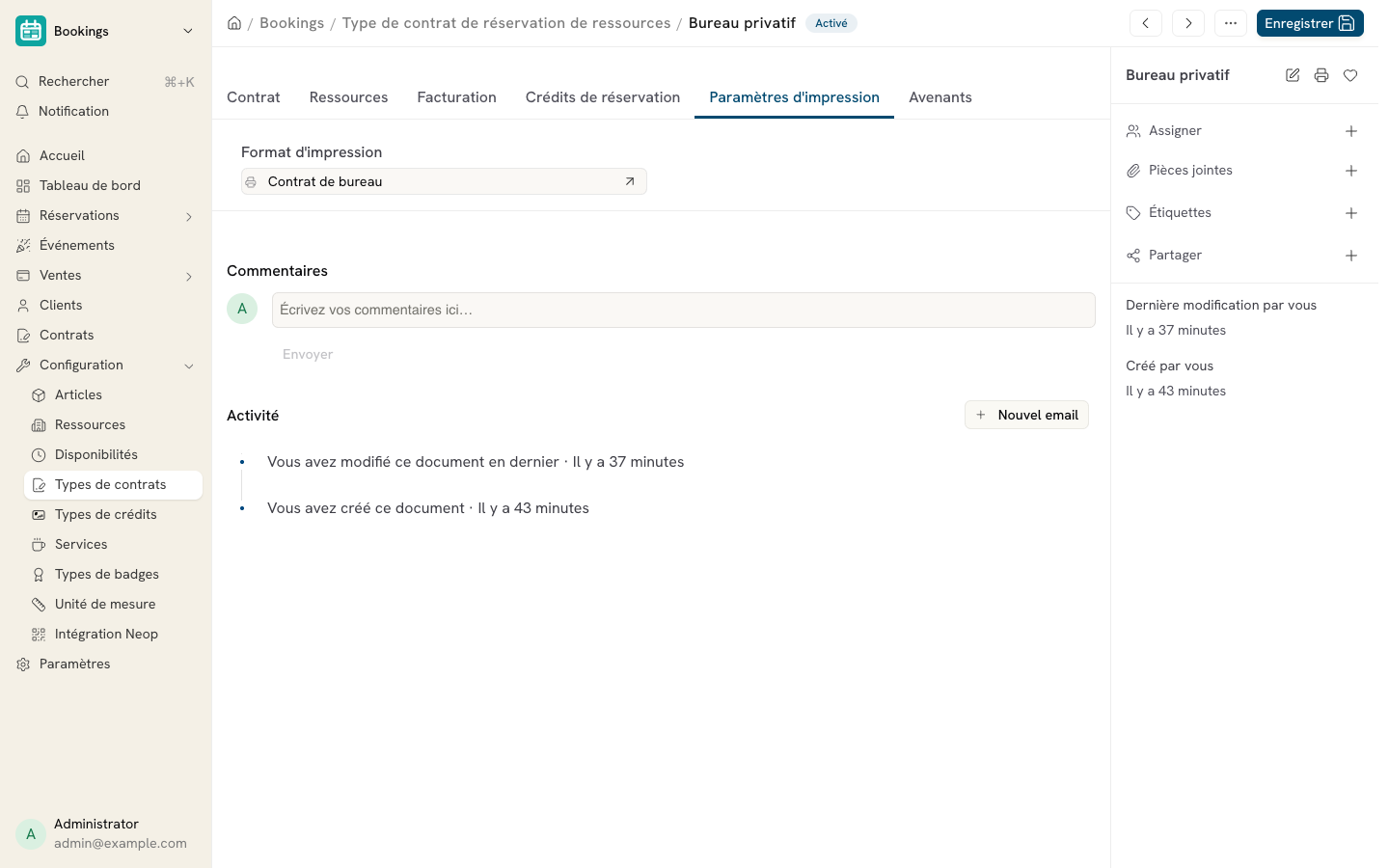Click the edit title pencil icon
Screen dimensions: 1389x868
[x=1293, y=75]
